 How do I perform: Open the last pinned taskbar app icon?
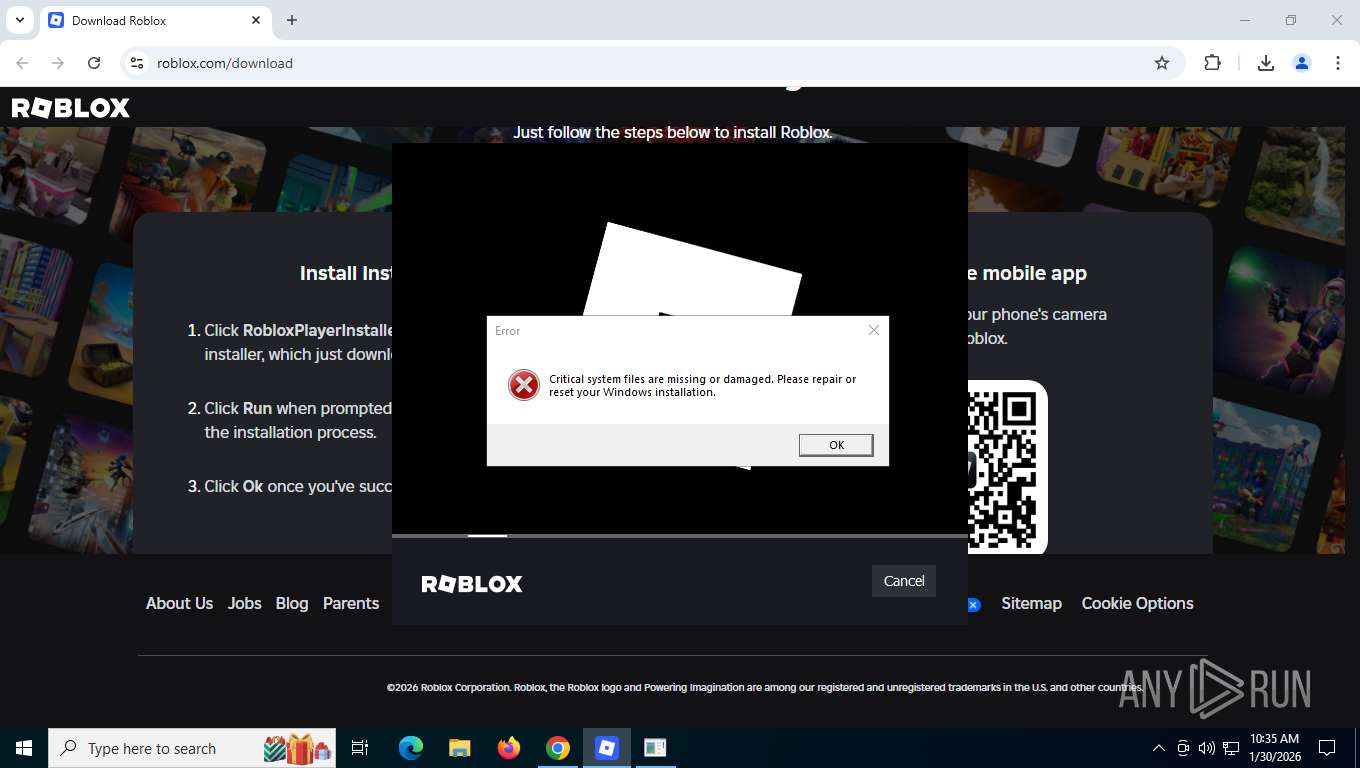[x=656, y=748]
